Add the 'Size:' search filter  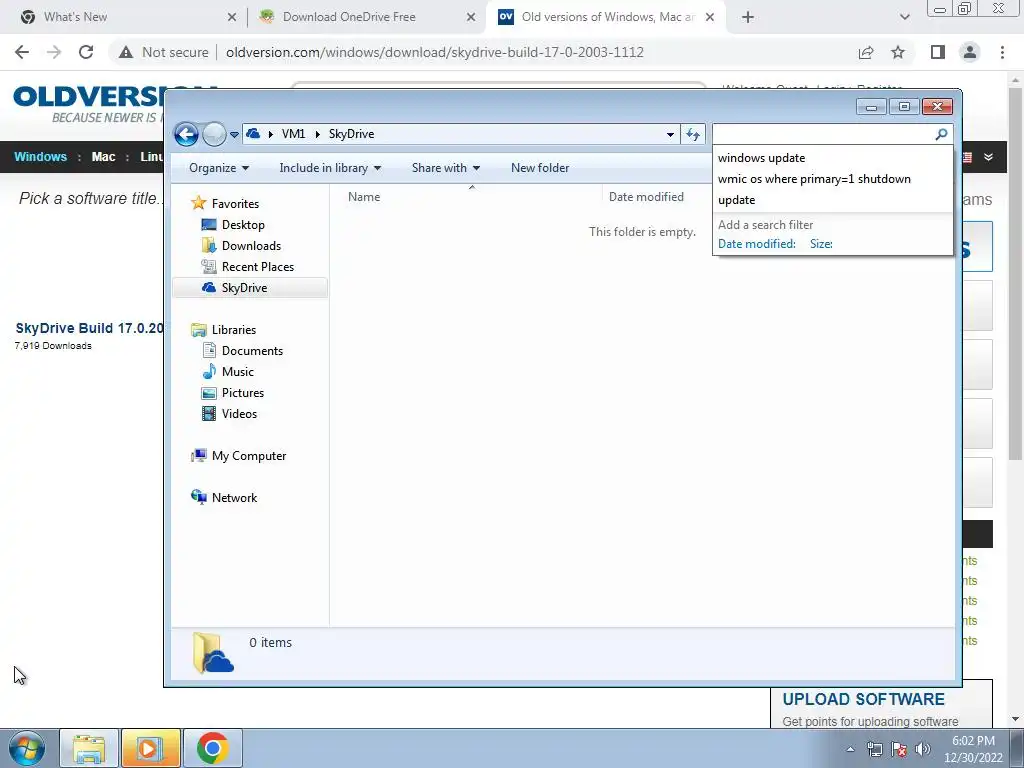point(821,244)
